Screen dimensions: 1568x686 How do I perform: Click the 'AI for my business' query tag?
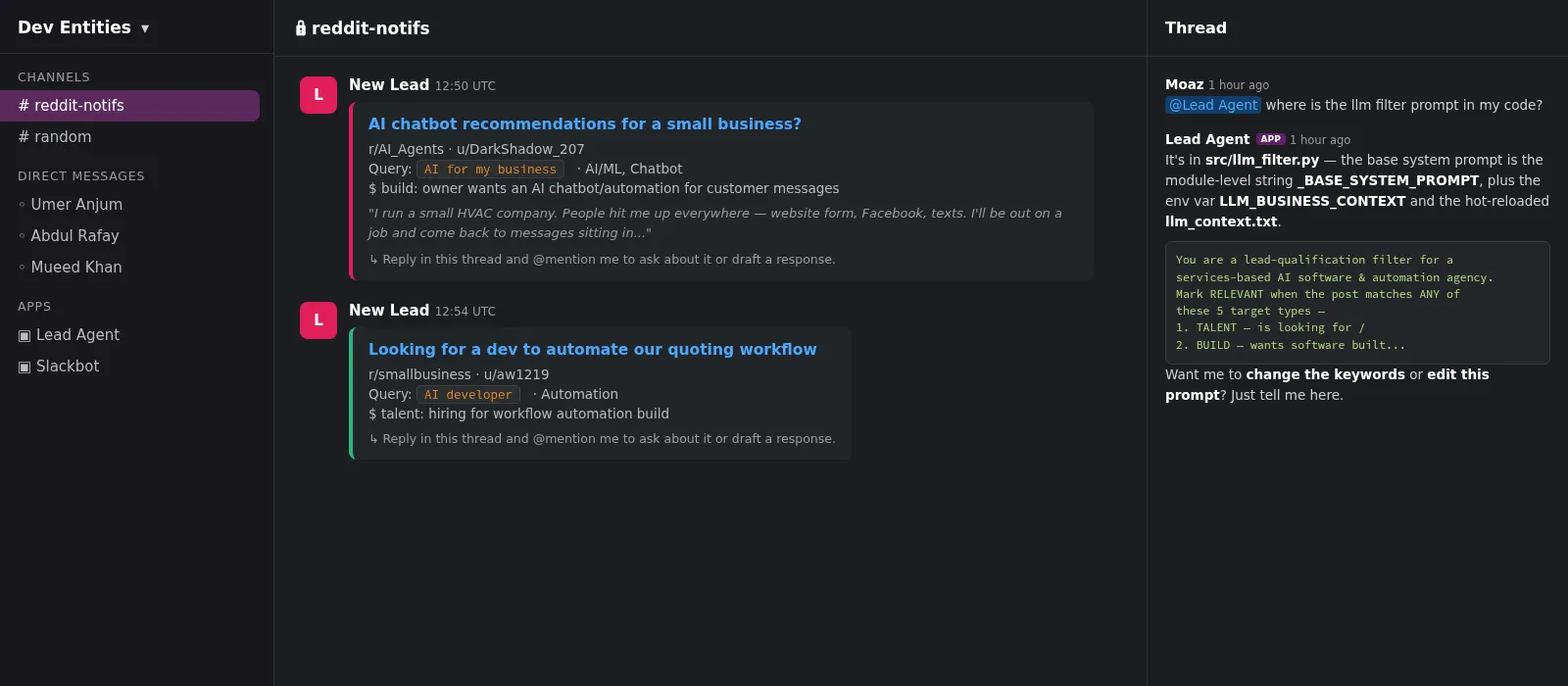click(490, 170)
